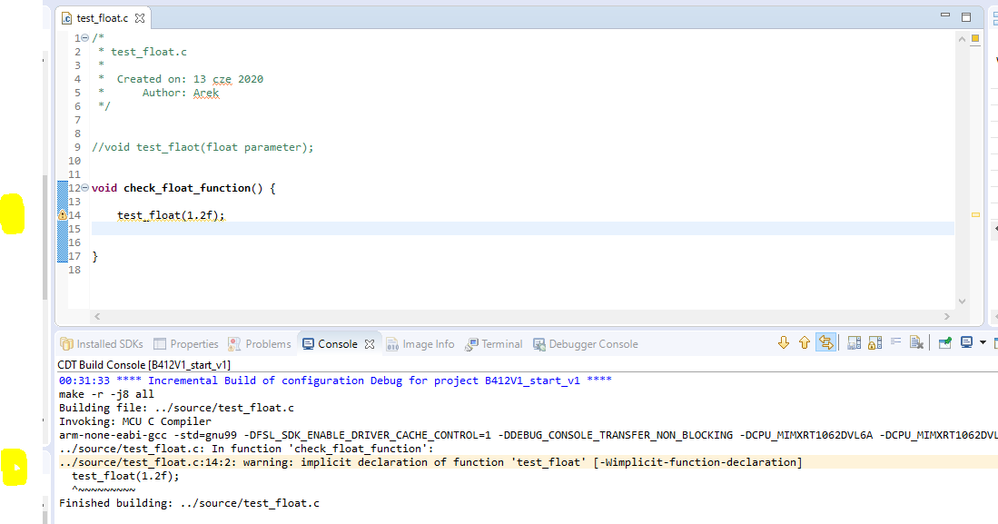Click void check_float_function() line
998x524 pixels.
(x=183, y=188)
